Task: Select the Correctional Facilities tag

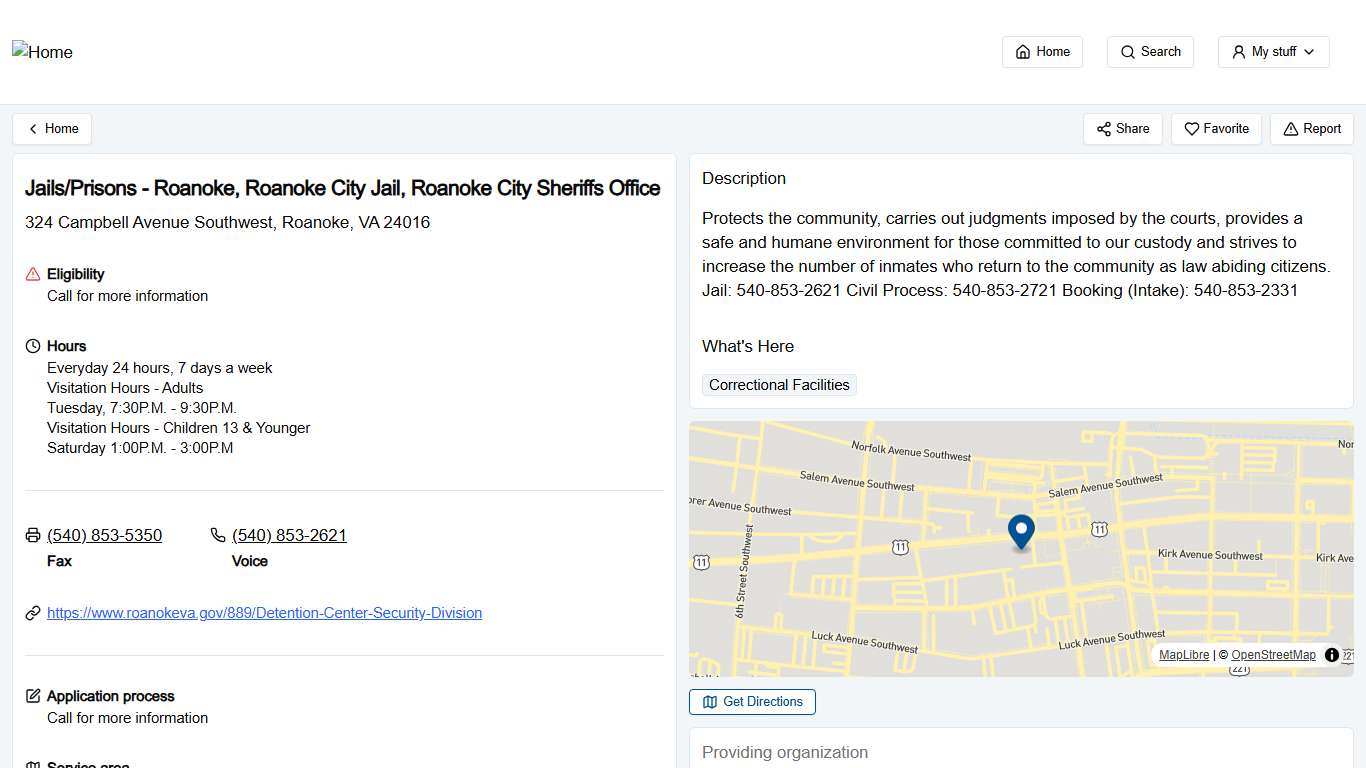Action: [x=779, y=385]
